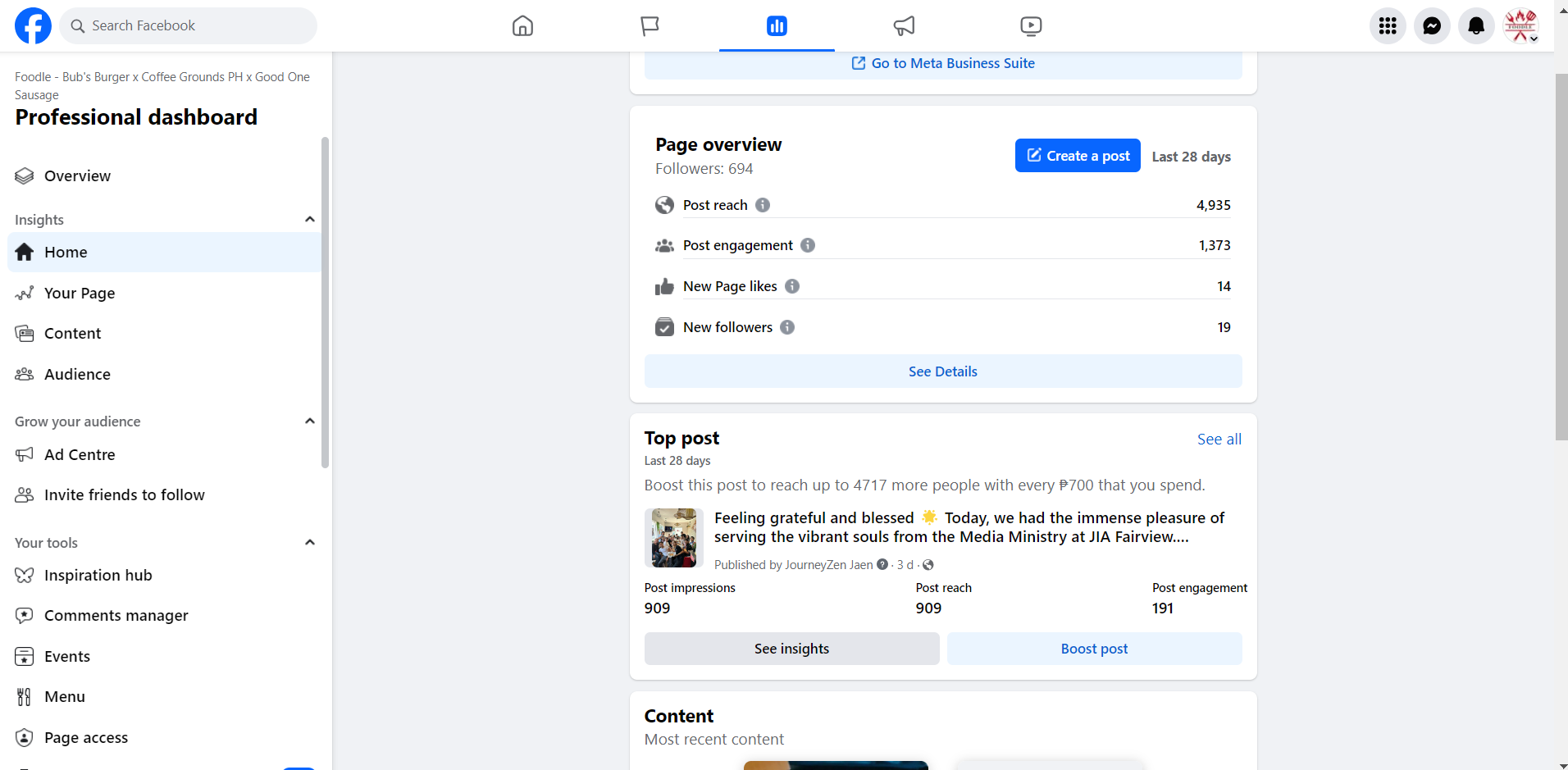Click the New Page likes thumbs-up icon
Screen dimensions: 1568x770
[x=664, y=286]
